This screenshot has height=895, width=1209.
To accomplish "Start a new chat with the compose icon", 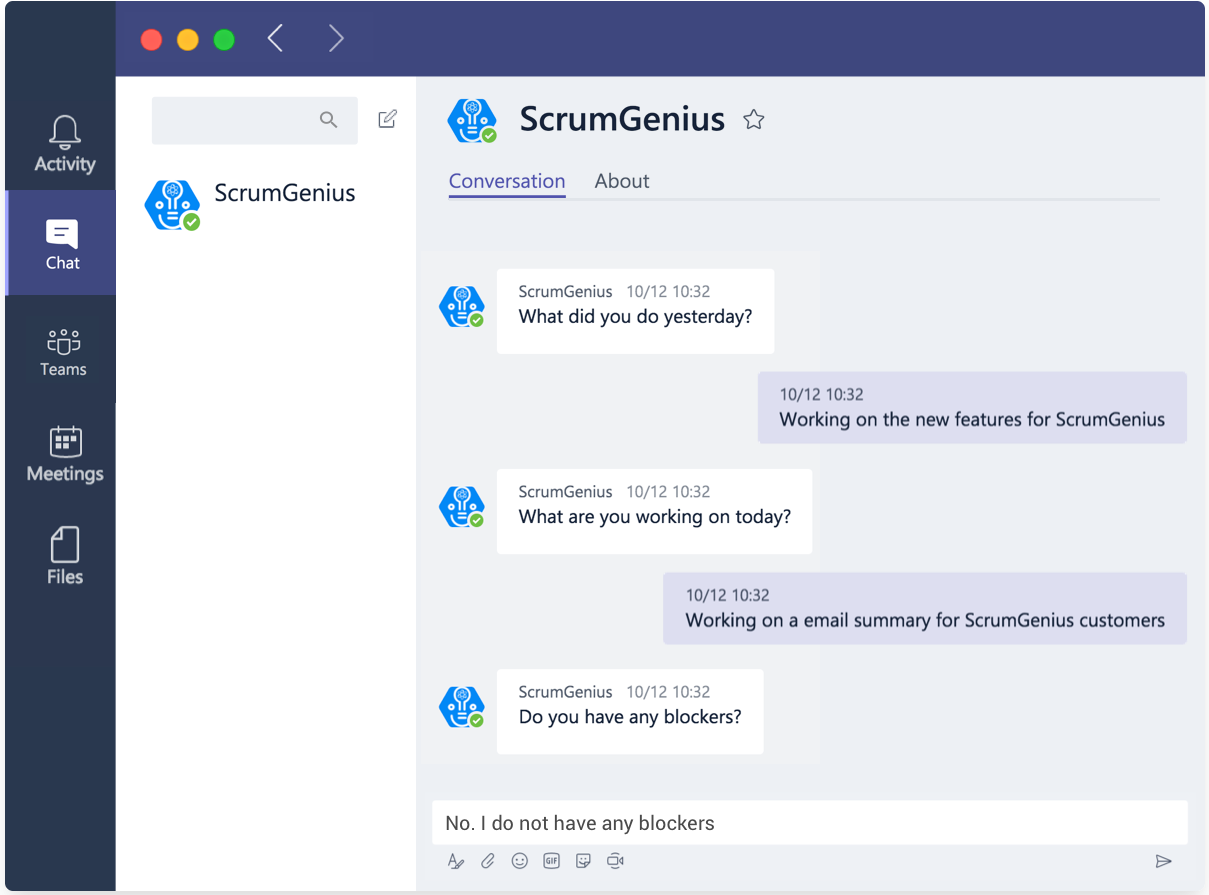I will click(388, 118).
